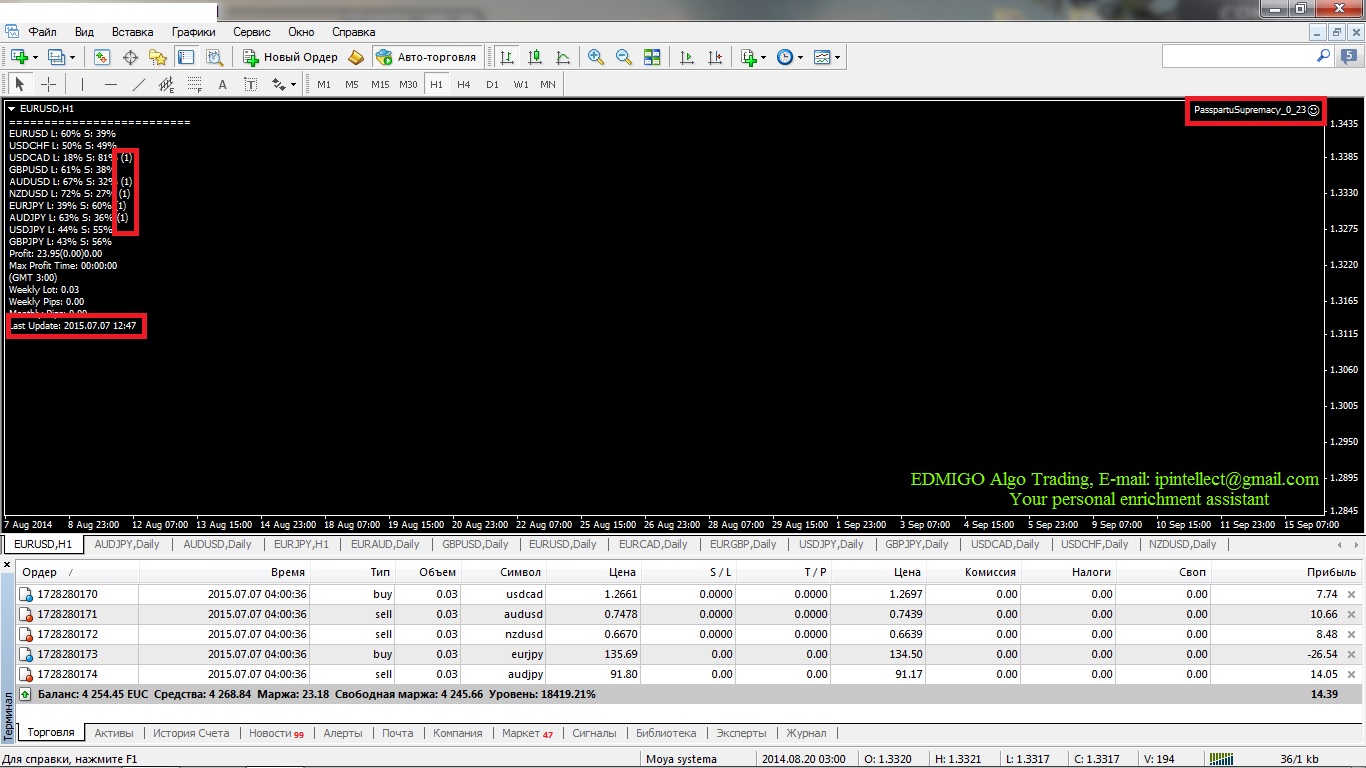1366x768 pixels.
Task: Click the Новый Ордер button
Action: [290, 57]
